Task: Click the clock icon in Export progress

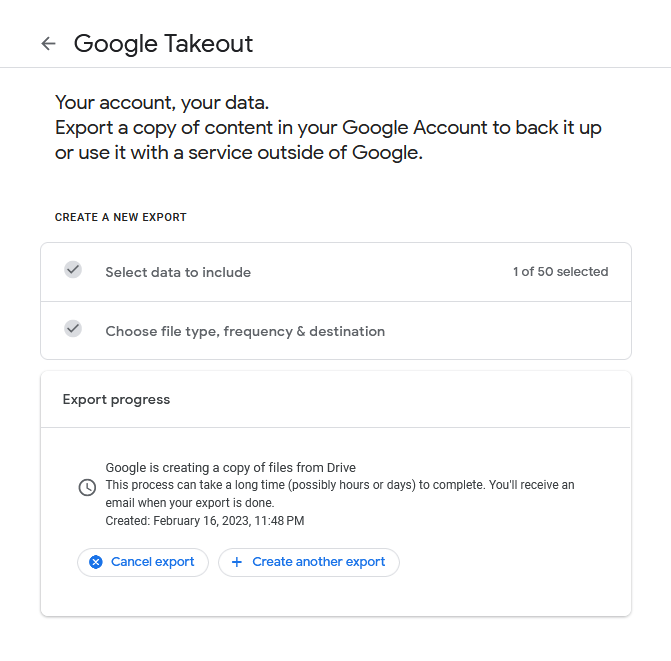Action: 87,487
